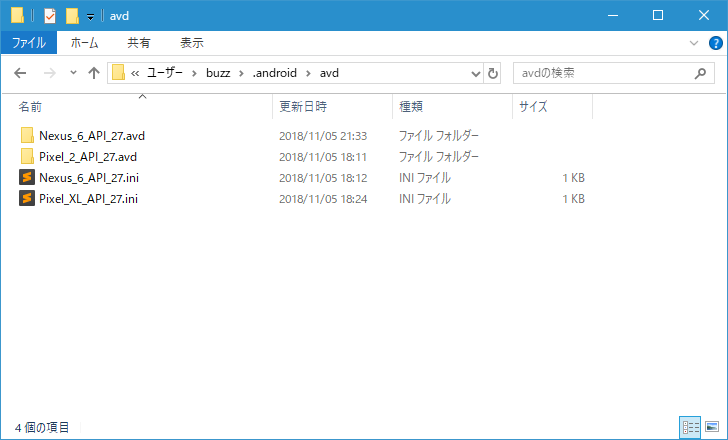Switch to the 表示 ribbon tab
This screenshot has width=728, height=440.
click(192, 43)
